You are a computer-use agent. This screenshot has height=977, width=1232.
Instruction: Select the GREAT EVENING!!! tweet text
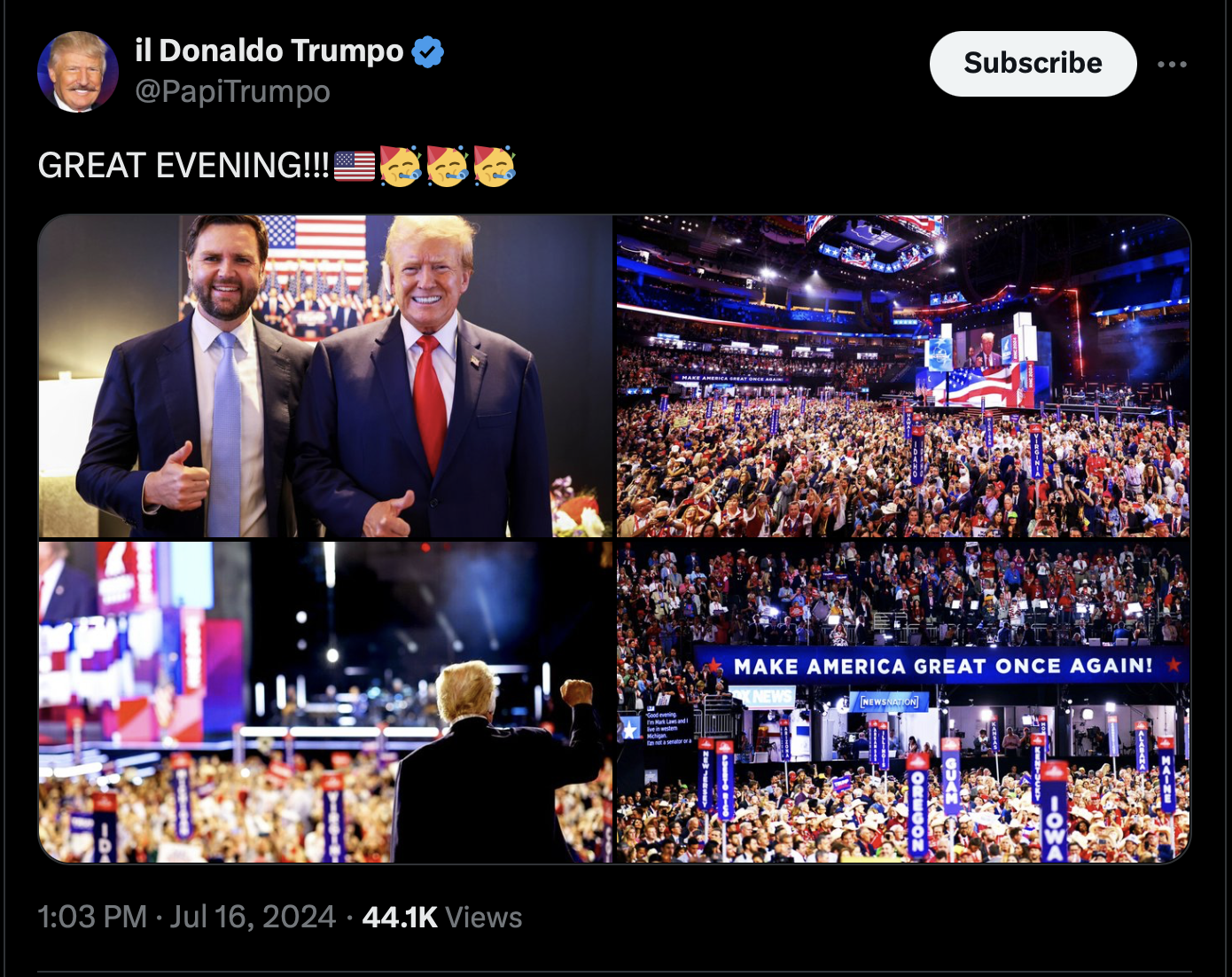(183, 166)
